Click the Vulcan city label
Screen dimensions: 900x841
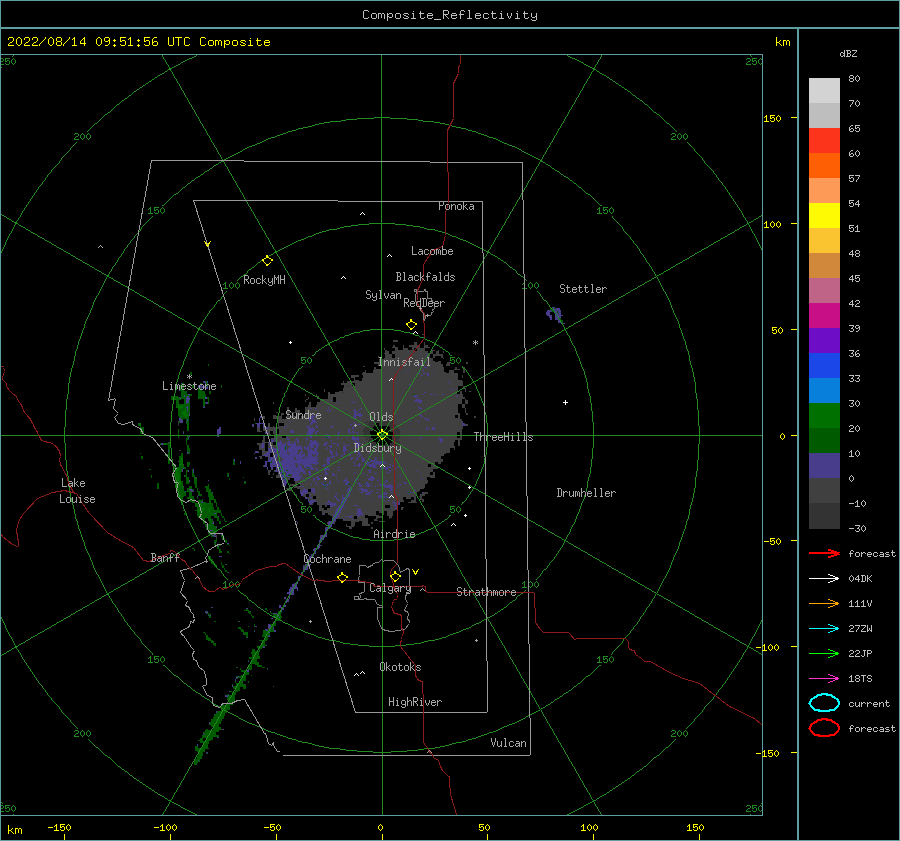click(508, 743)
